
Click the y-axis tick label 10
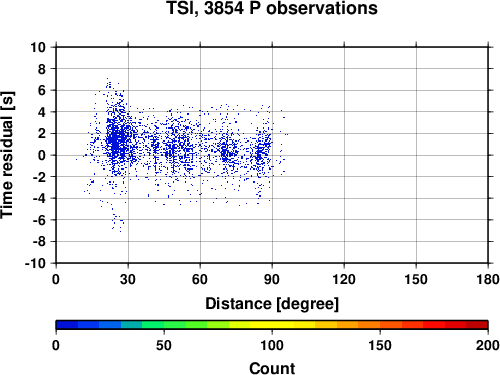[38, 47]
